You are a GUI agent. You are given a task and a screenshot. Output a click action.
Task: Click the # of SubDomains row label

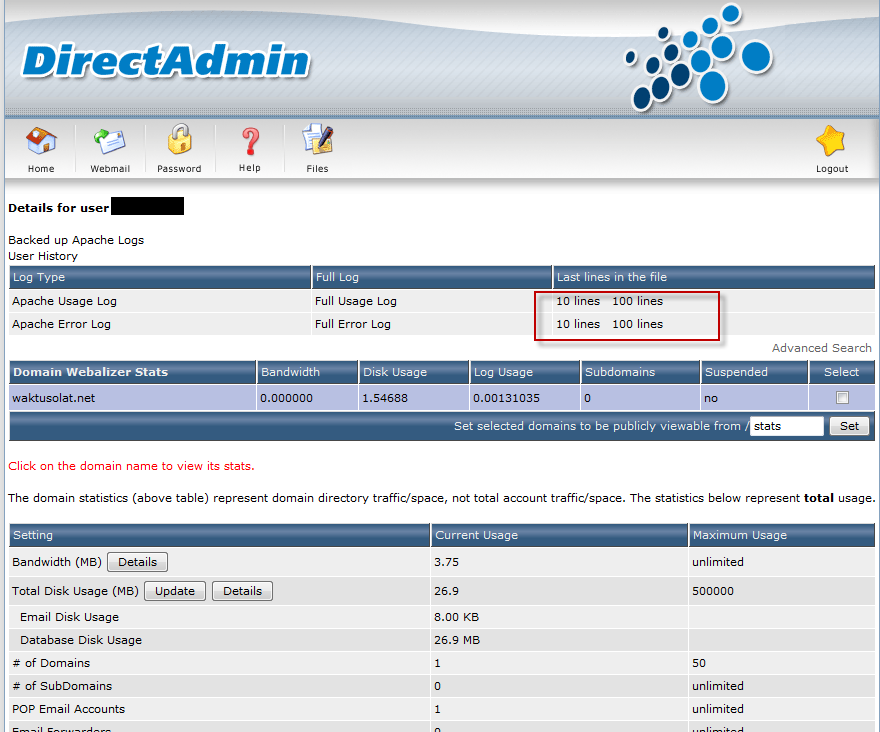click(62, 686)
